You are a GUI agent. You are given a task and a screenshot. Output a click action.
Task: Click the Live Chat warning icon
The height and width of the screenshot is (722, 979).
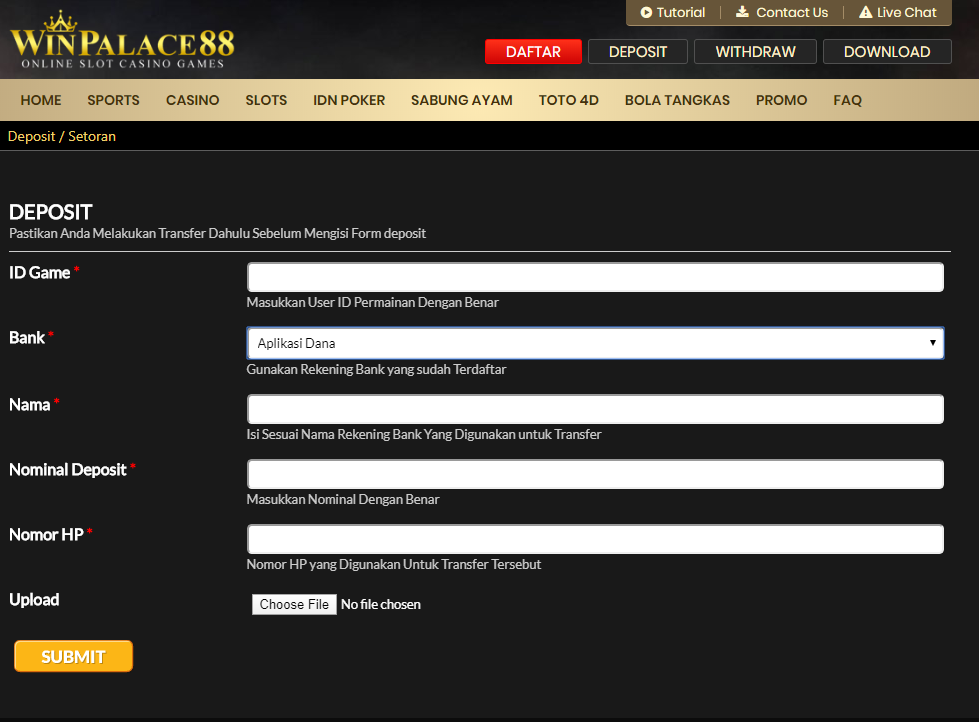[x=865, y=12]
